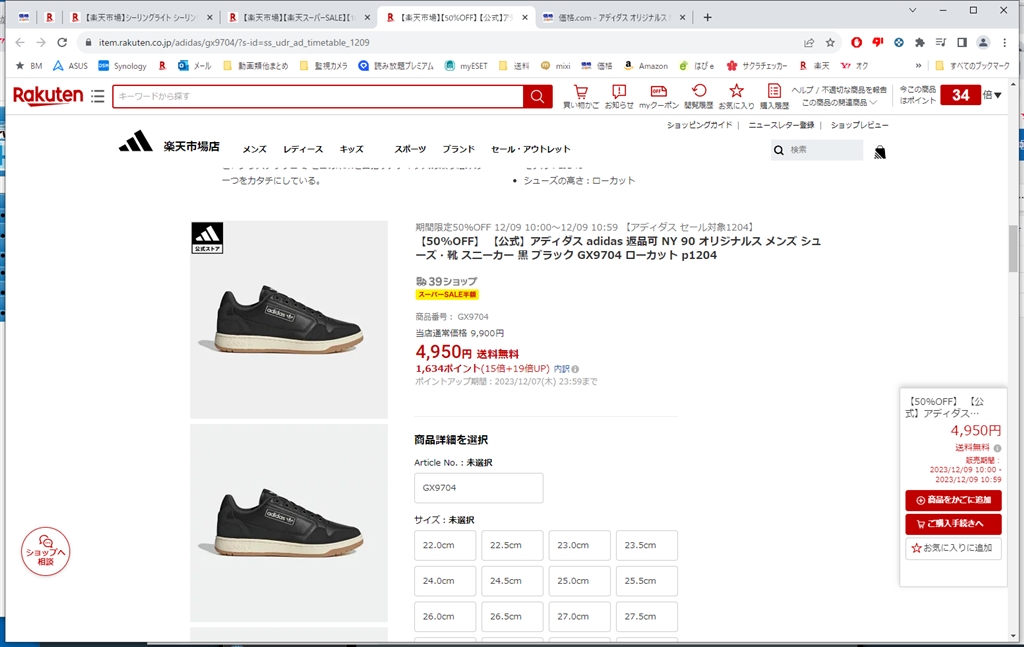Select size 27.5cm
Image resolution: width=1024 pixels, height=647 pixels.
[x=647, y=617]
